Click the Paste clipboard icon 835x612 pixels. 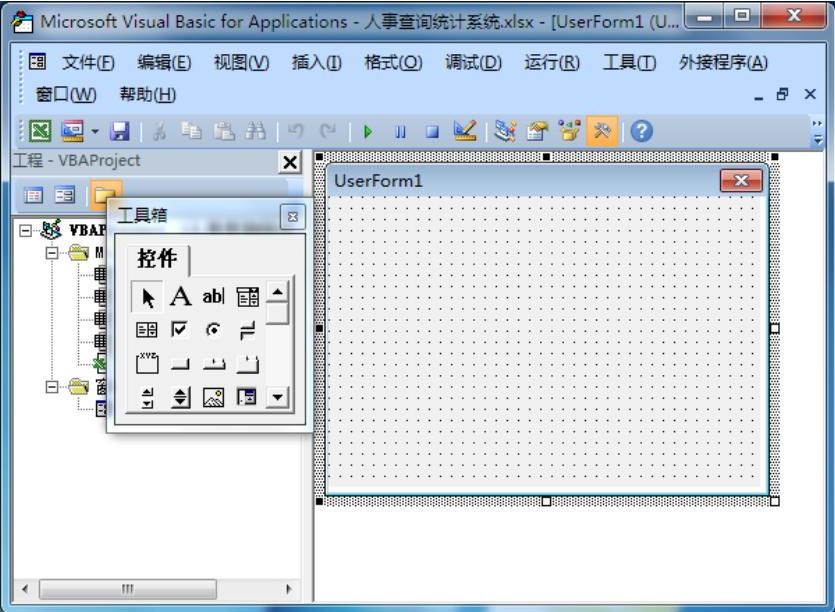click(x=224, y=131)
